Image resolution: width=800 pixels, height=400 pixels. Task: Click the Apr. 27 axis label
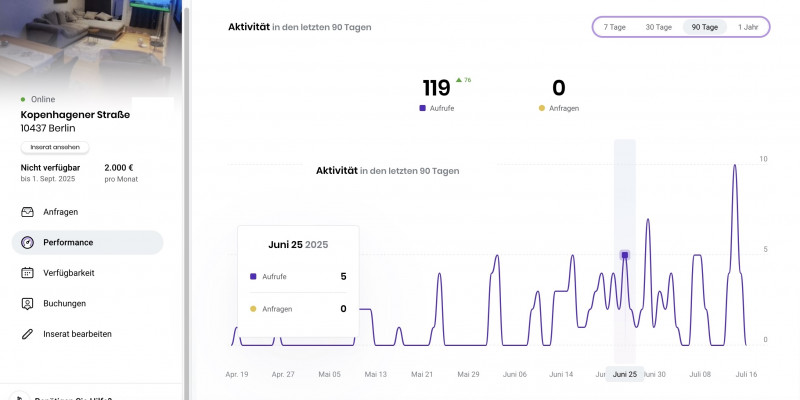click(283, 374)
